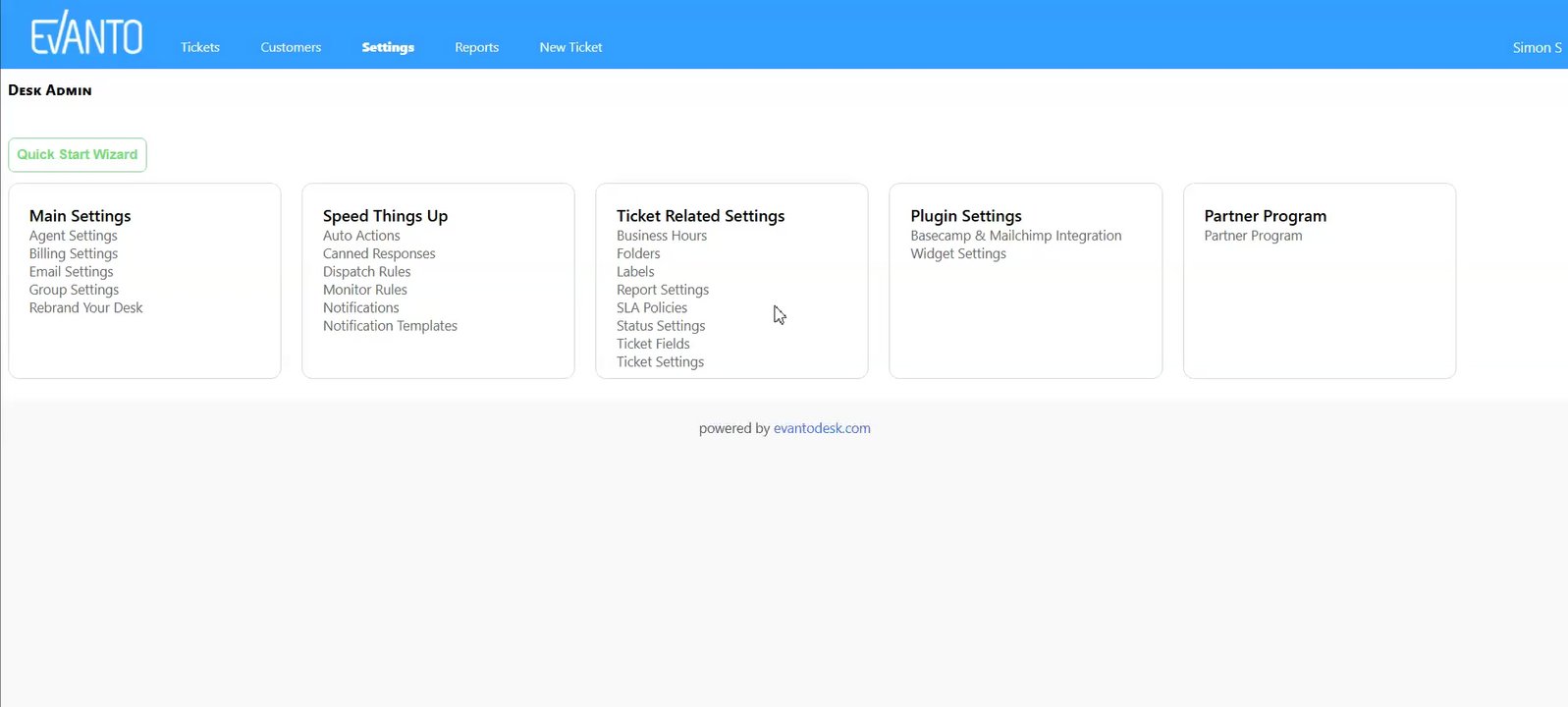The width and height of the screenshot is (1568, 707).
Task: Edit Ticket Fields
Action: pyautogui.click(x=653, y=344)
